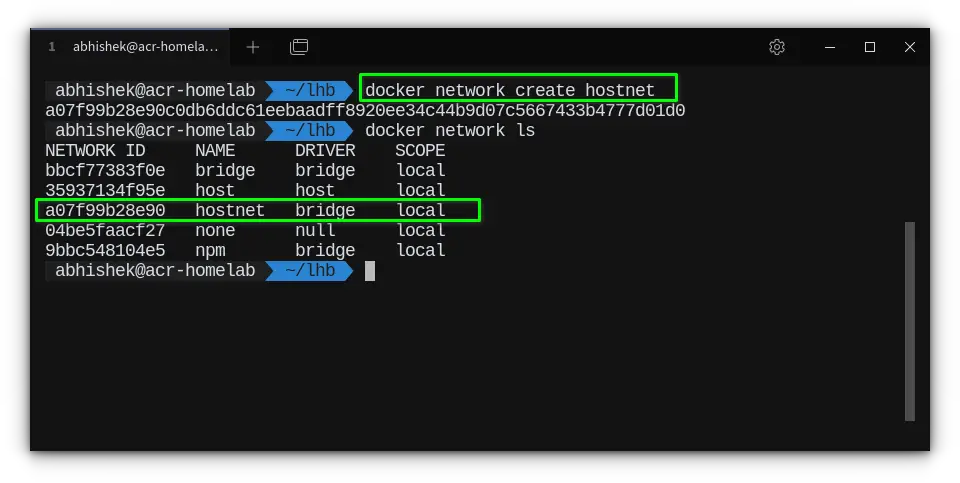Maximize the terminal window

(870, 47)
